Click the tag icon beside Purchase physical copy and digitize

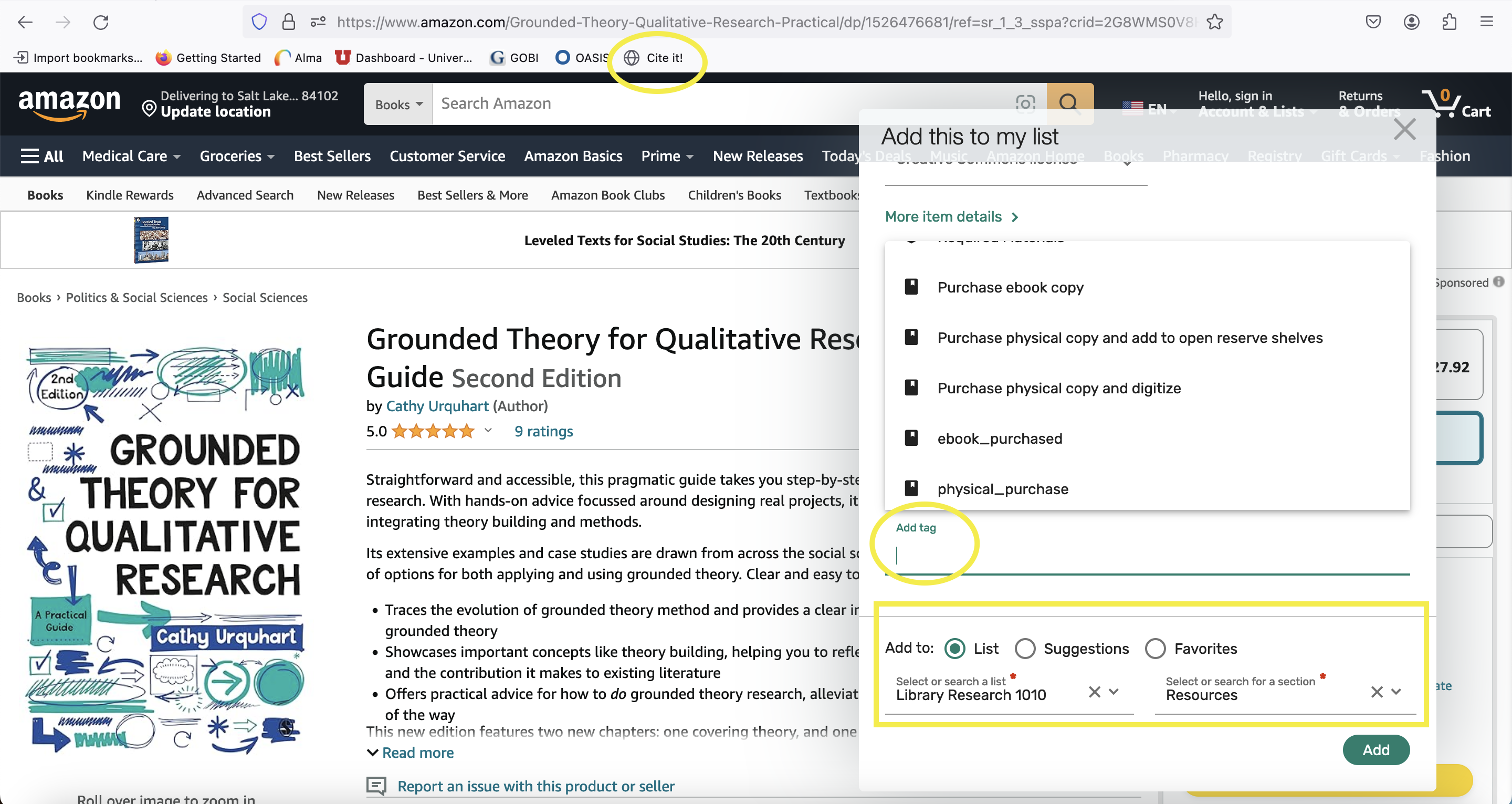(x=911, y=388)
